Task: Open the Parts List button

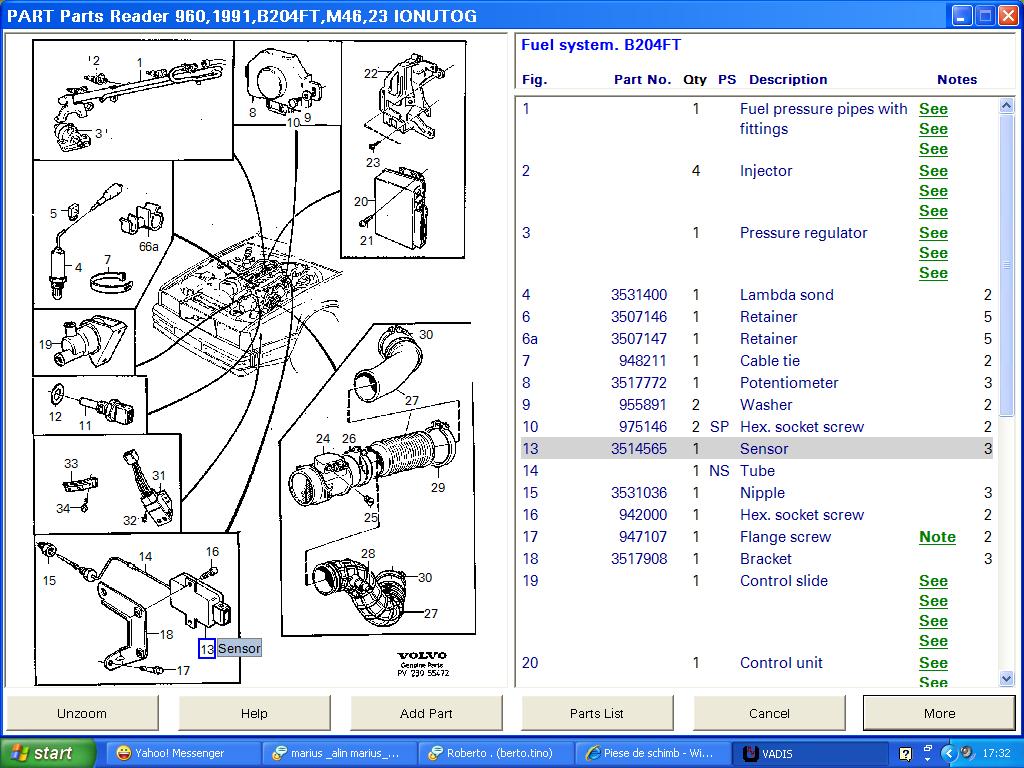Action: pos(597,713)
